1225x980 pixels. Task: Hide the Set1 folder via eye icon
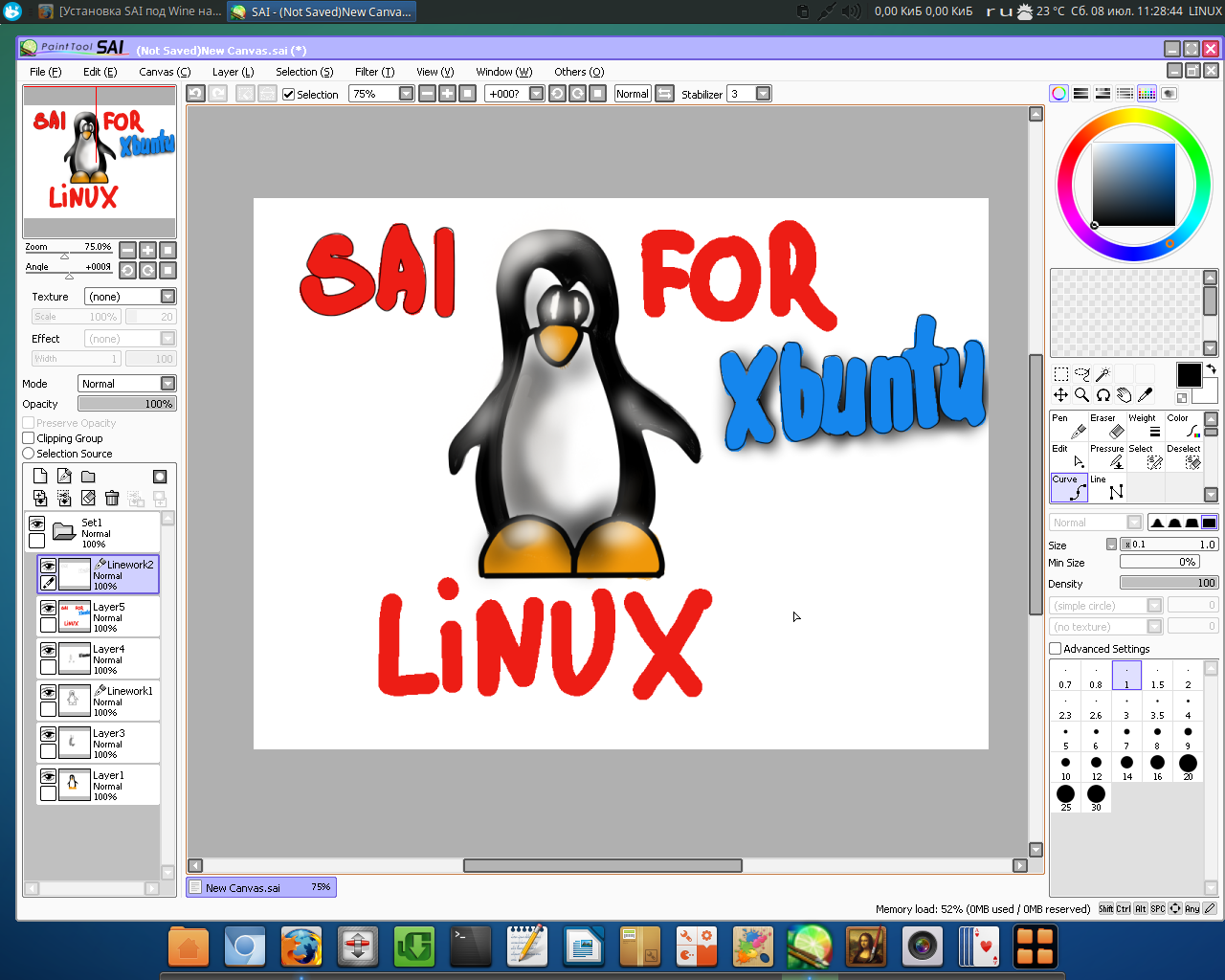click(36, 523)
